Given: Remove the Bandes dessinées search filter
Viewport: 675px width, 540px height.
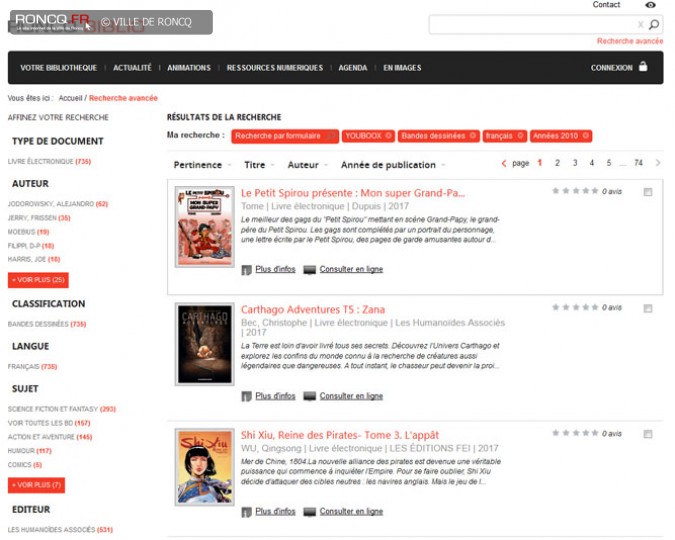Looking at the screenshot, I should [x=472, y=136].
